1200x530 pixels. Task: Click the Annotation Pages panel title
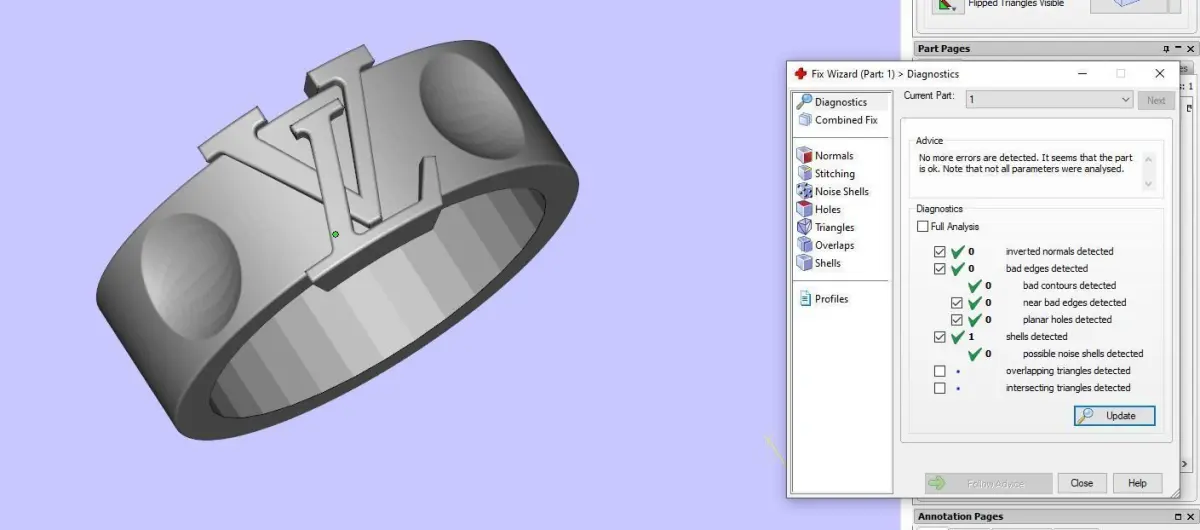click(960, 517)
